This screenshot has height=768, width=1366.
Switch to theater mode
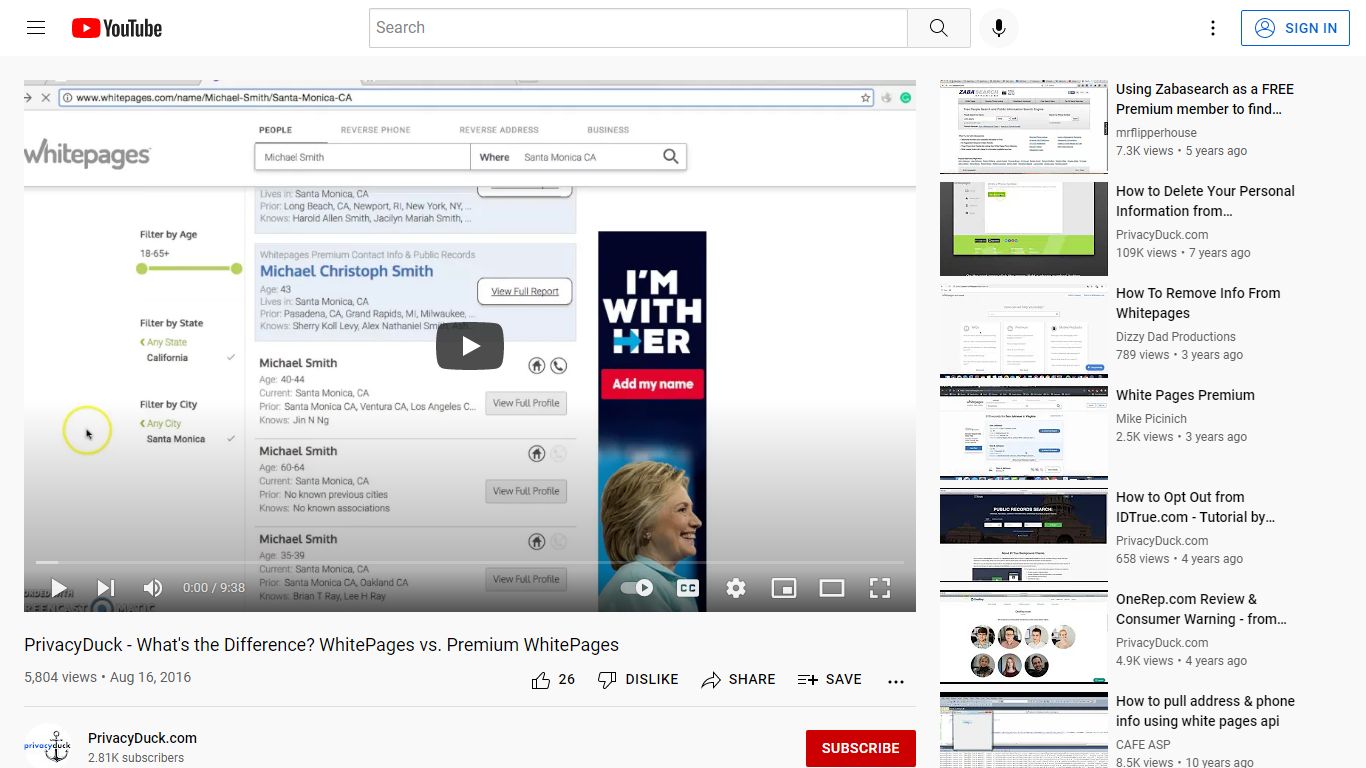coord(832,588)
